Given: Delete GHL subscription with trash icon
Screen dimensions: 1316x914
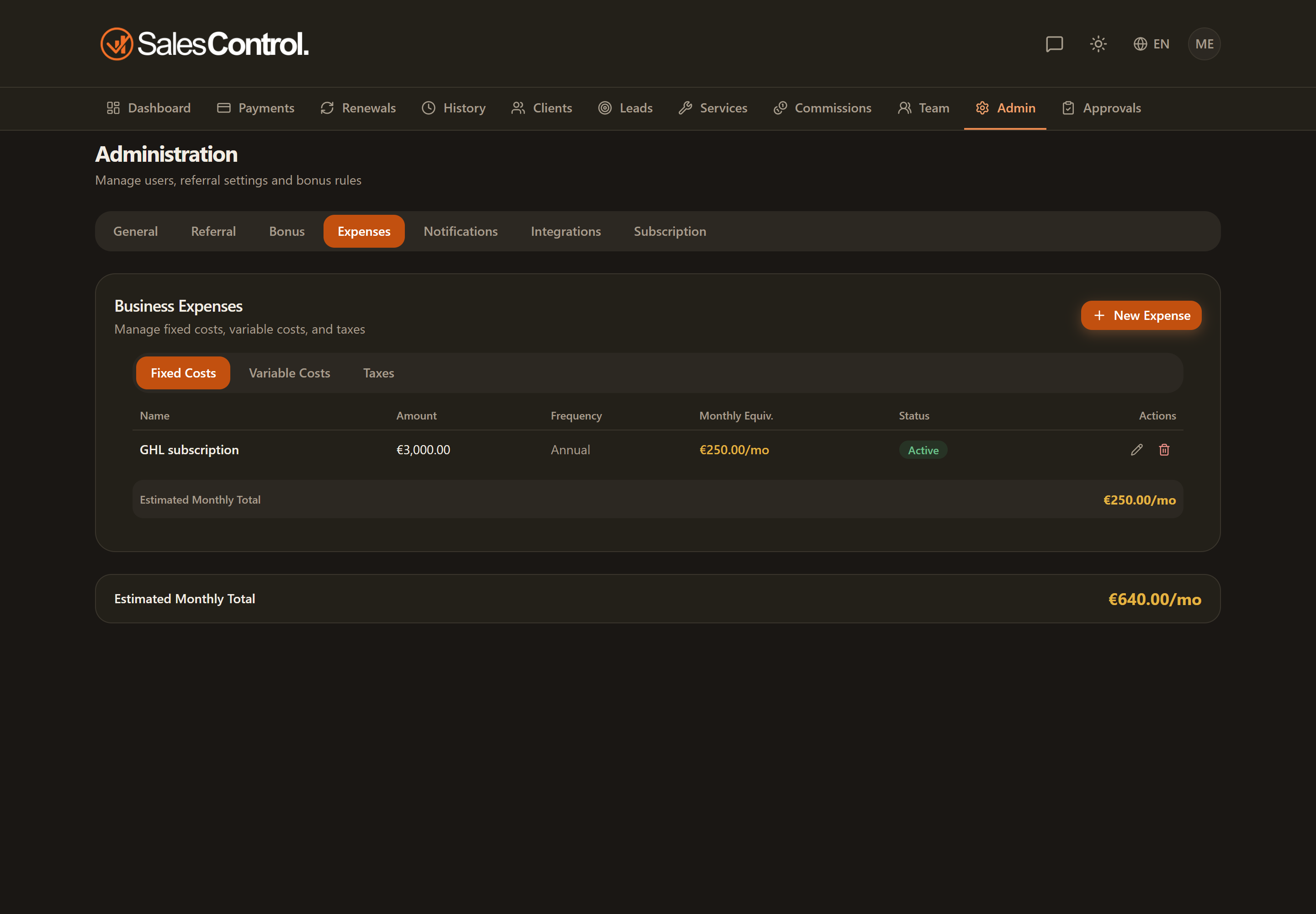Looking at the screenshot, I should [x=1164, y=450].
